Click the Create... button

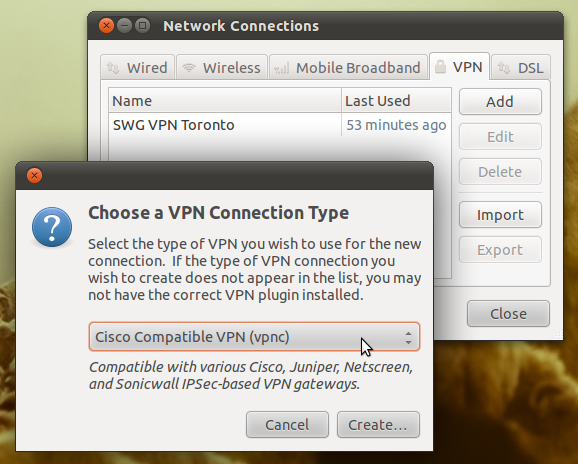pyautogui.click(x=378, y=425)
